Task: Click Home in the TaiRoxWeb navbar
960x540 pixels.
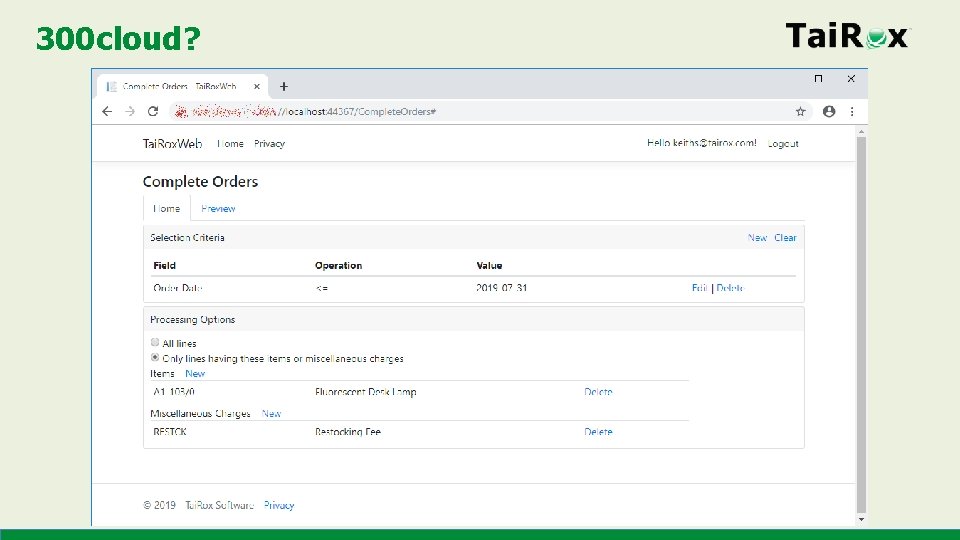Action: [230, 144]
